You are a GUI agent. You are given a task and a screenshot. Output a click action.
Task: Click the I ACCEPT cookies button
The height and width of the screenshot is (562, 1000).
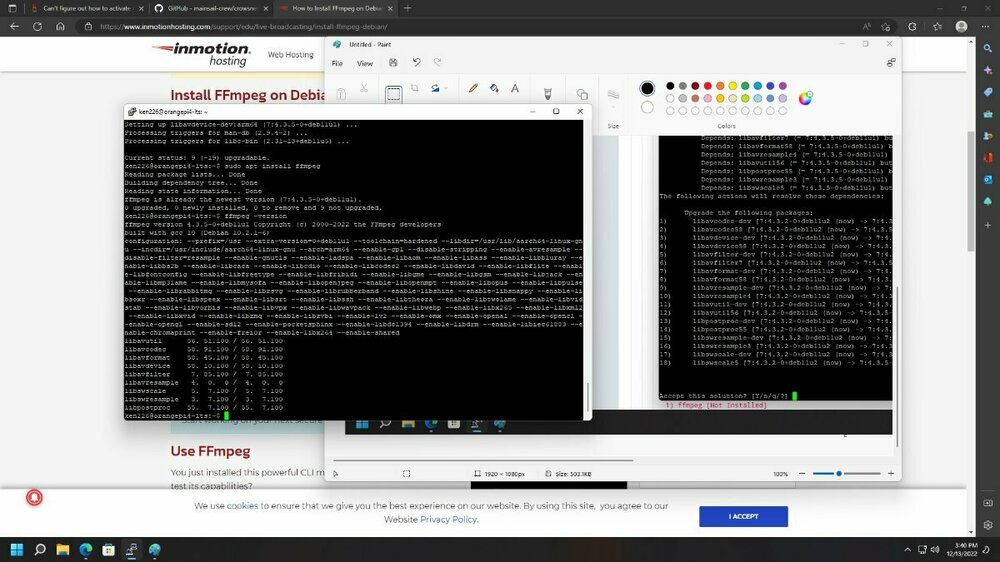pos(743,516)
